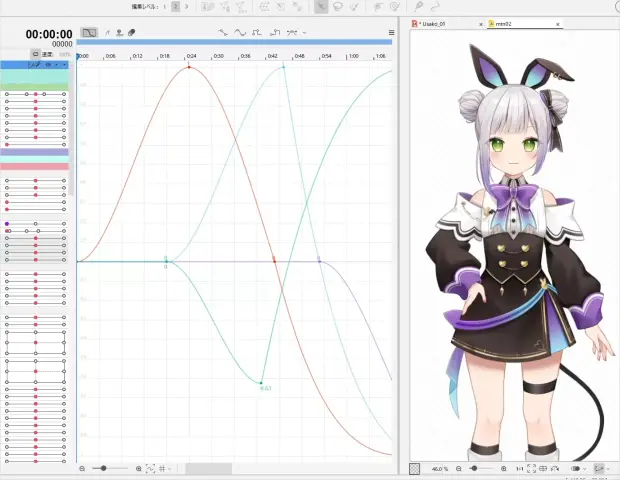The image size is (620, 480).
Task: Click the 0:42 mark on timeline ruler
Action: tap(272, 56)
